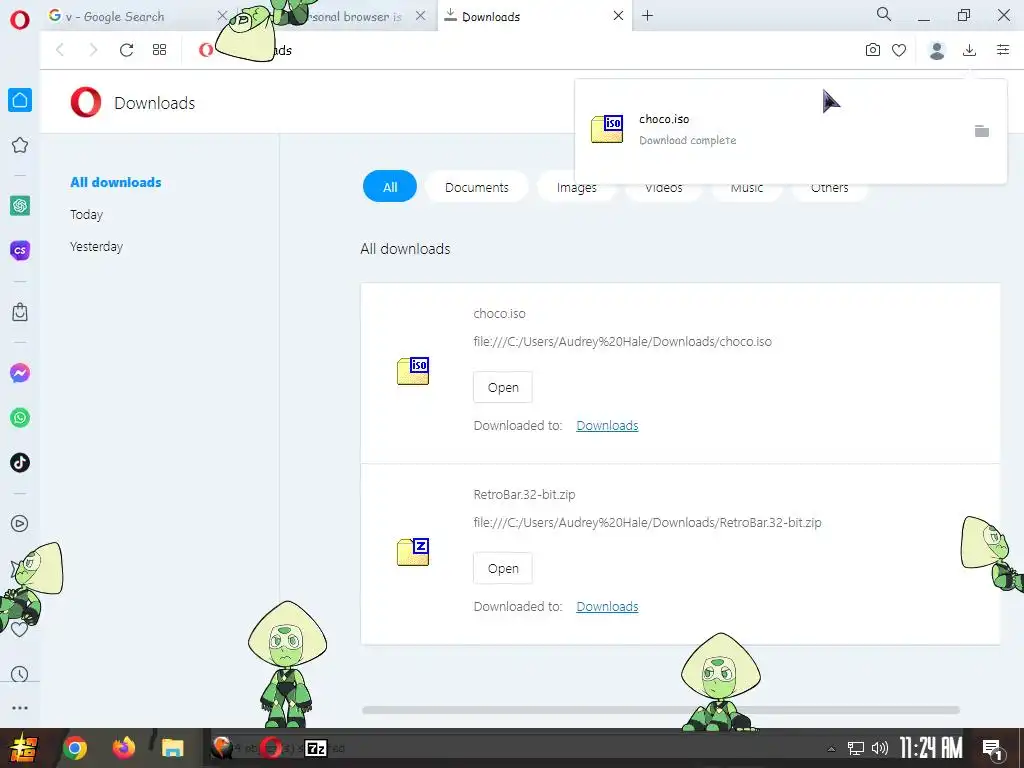Open WhatsApp in sidebar
The image size is (1024, 768).
(x=20, y=418)
